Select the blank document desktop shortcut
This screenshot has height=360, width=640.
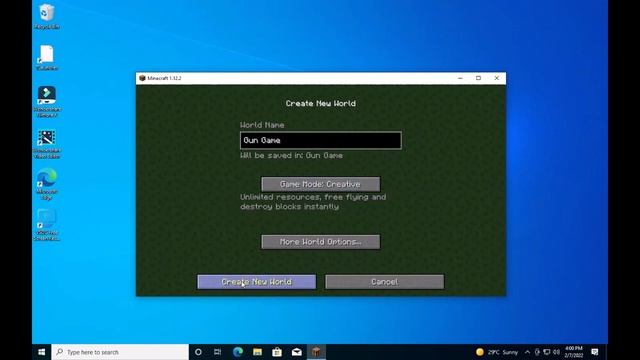coord(47,58)
